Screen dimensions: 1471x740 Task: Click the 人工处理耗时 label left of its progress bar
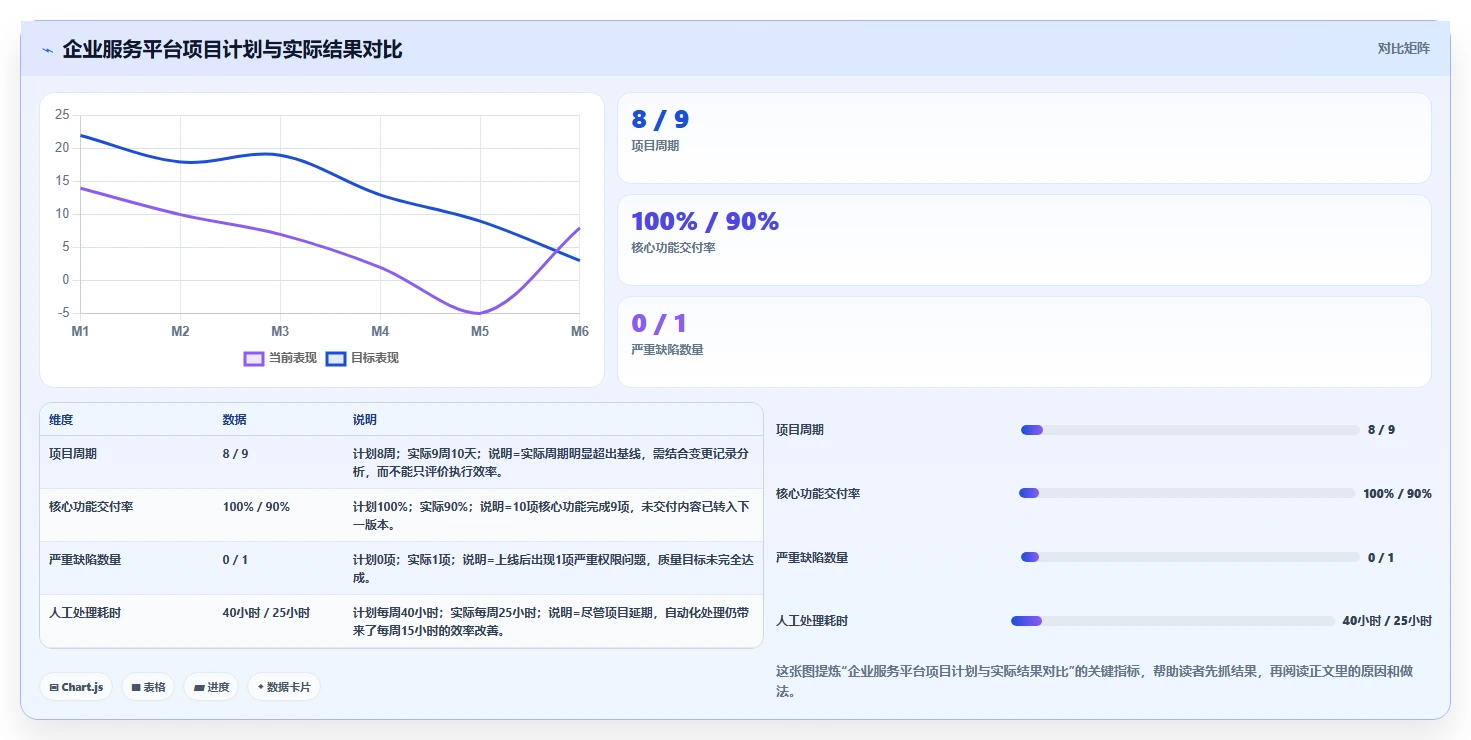pyautogui.click(x=812, y=621)
